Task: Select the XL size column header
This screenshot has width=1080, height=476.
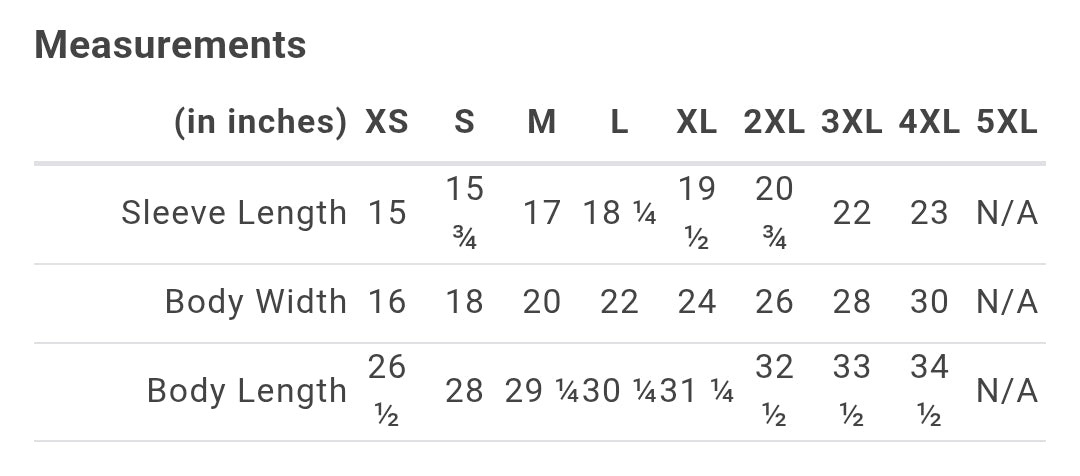Action: (x=696, y=122)
